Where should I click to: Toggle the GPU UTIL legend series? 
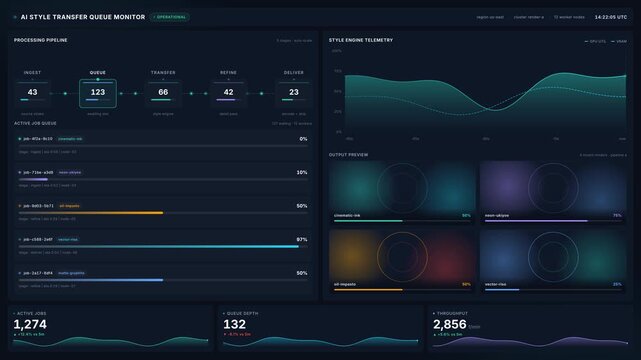click(x=596, y=41)
